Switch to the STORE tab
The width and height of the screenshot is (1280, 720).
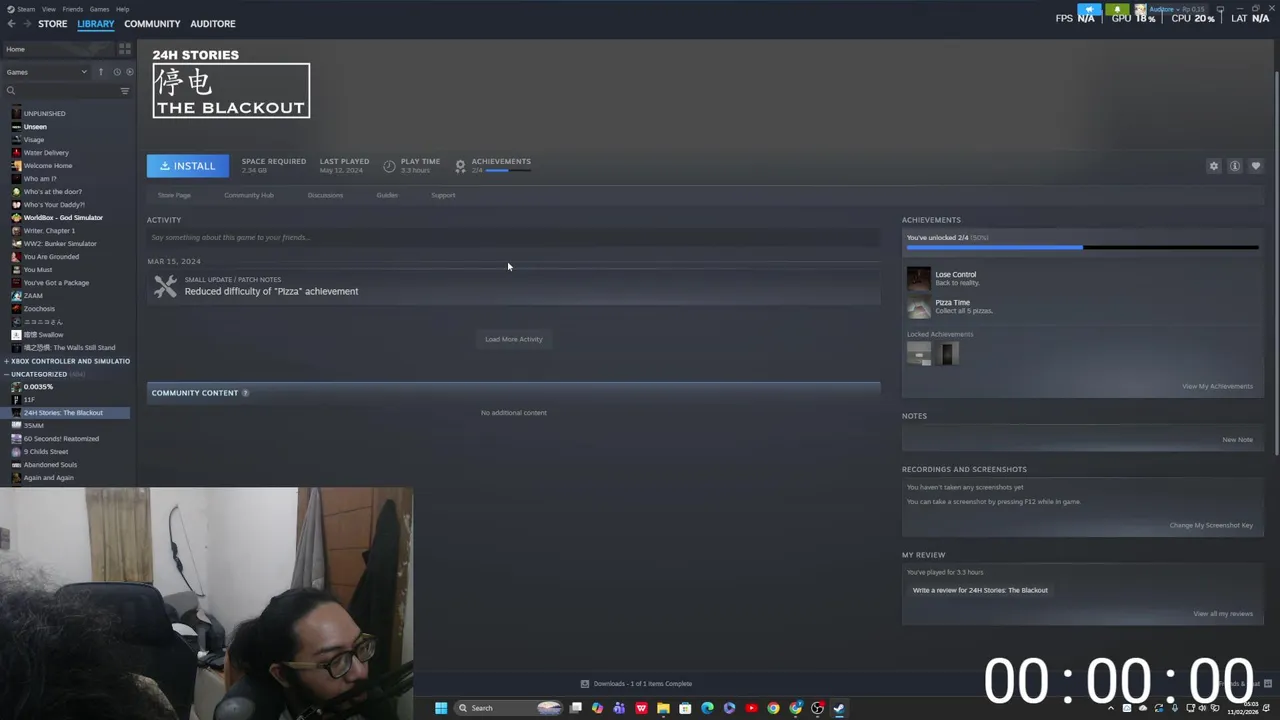click(52, 24)
